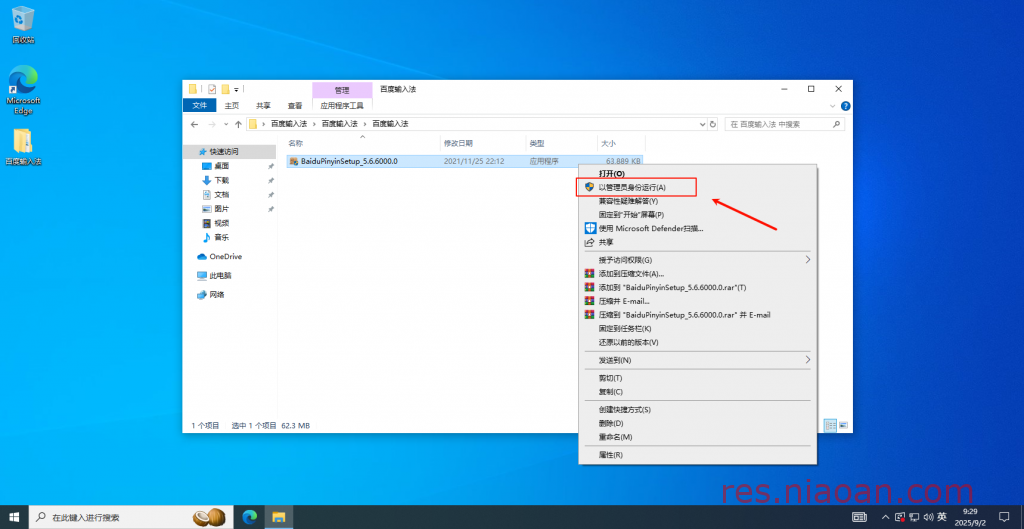Viewport: 1024px width, 529px height.
Task: Go up one folder level arrow
Action: pyautogui.click(x=238, y=124)
